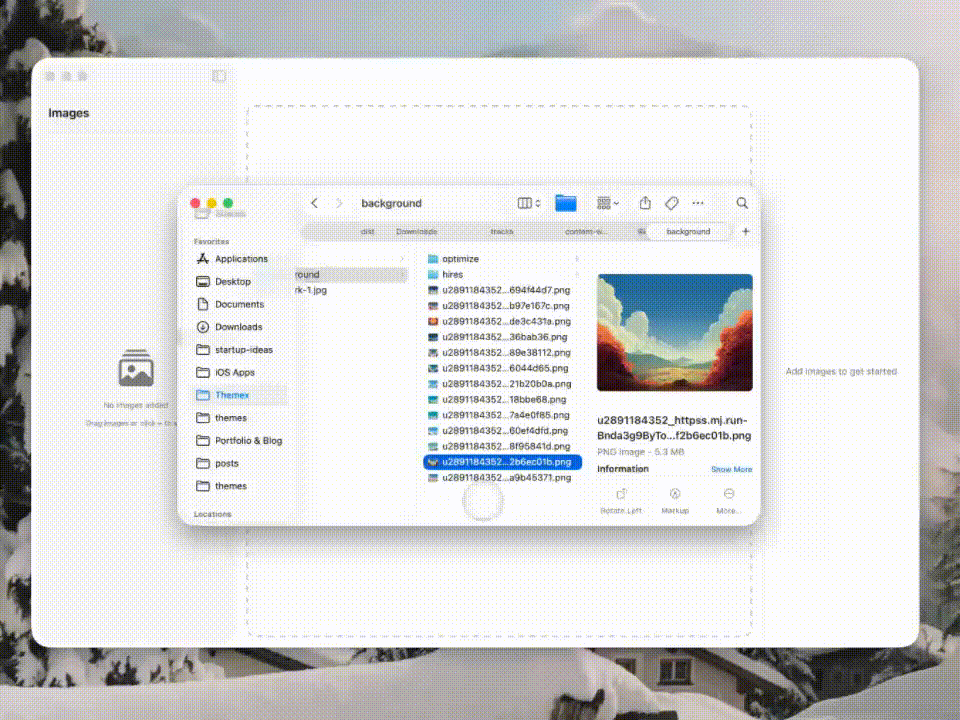The width and height of the screenshot is (960, 720).
Task: Open the group-by dropdown in toolbar
Action: (x=608, y=203)
